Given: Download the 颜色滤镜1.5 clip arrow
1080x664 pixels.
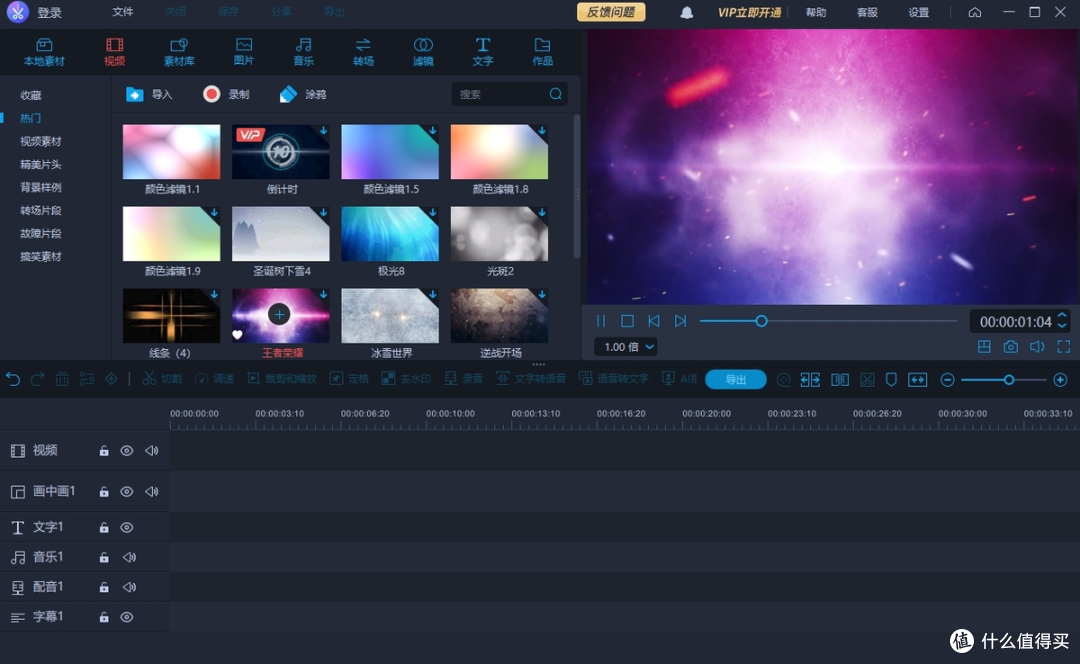Looking at the screenshot, I should coord(433,130).
